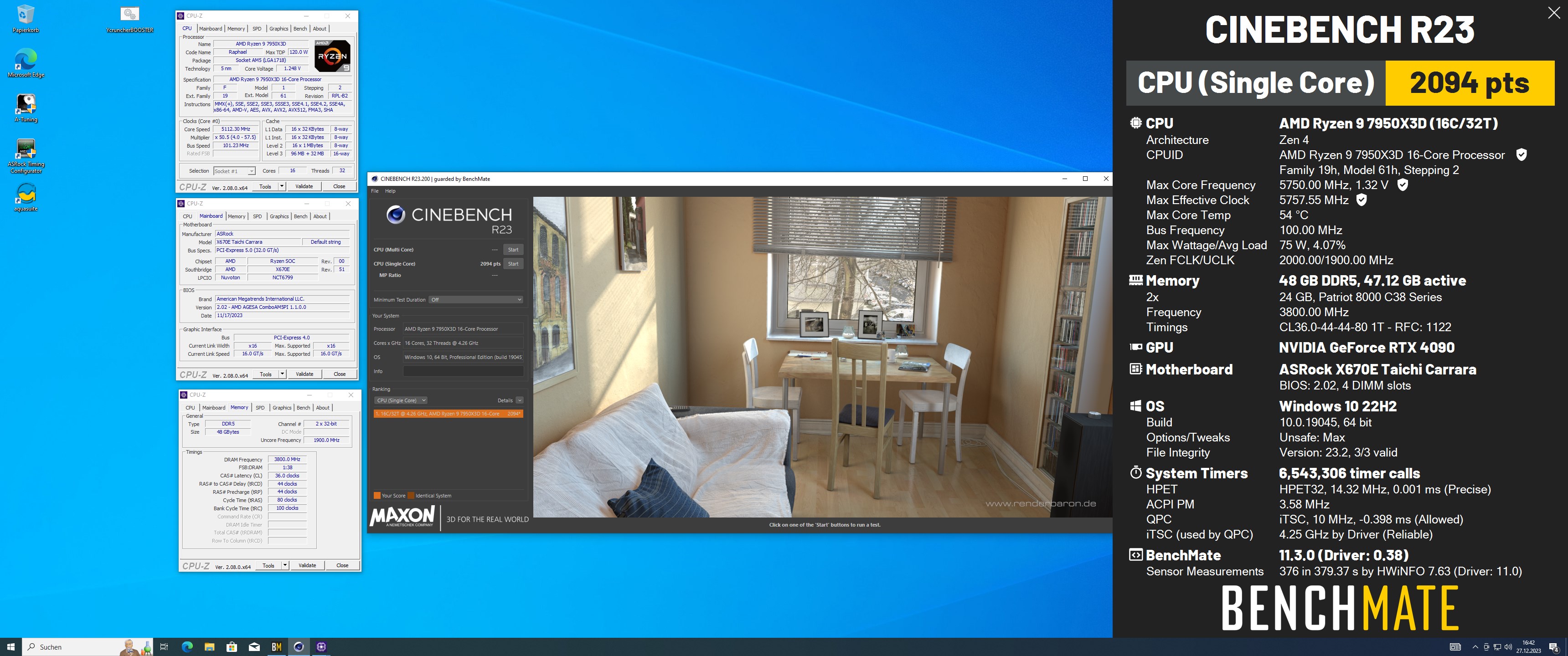Open the File menu in Cinebench
The image size is (1568, 656).
coord(375,191)
